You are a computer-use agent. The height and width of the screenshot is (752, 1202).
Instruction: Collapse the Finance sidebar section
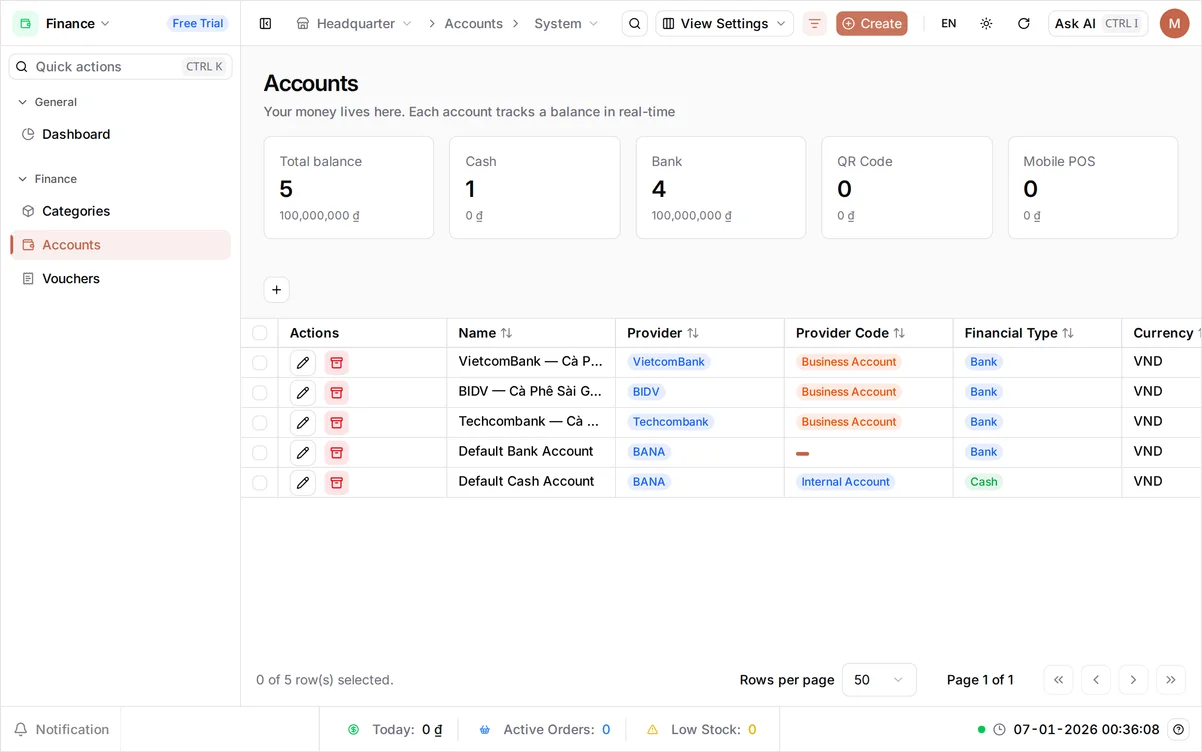click(48, 179)
